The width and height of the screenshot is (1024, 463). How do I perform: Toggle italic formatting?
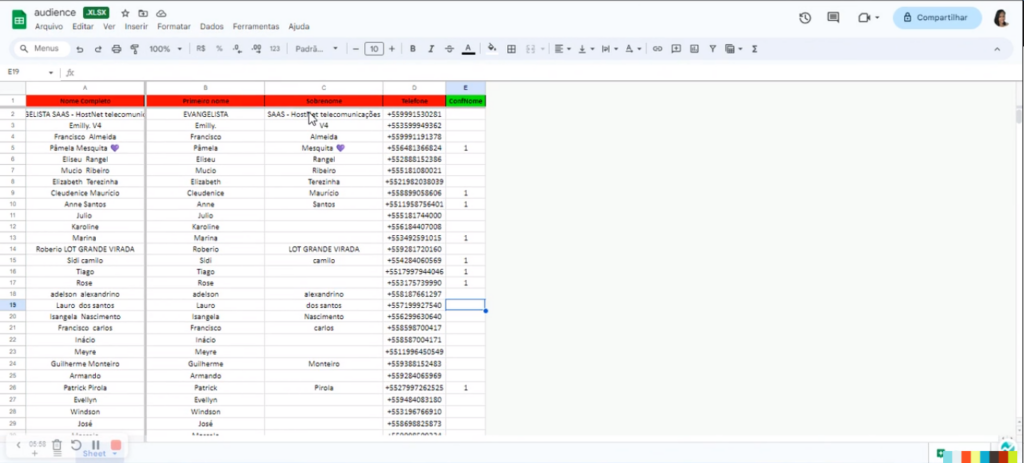coord(430,48)
